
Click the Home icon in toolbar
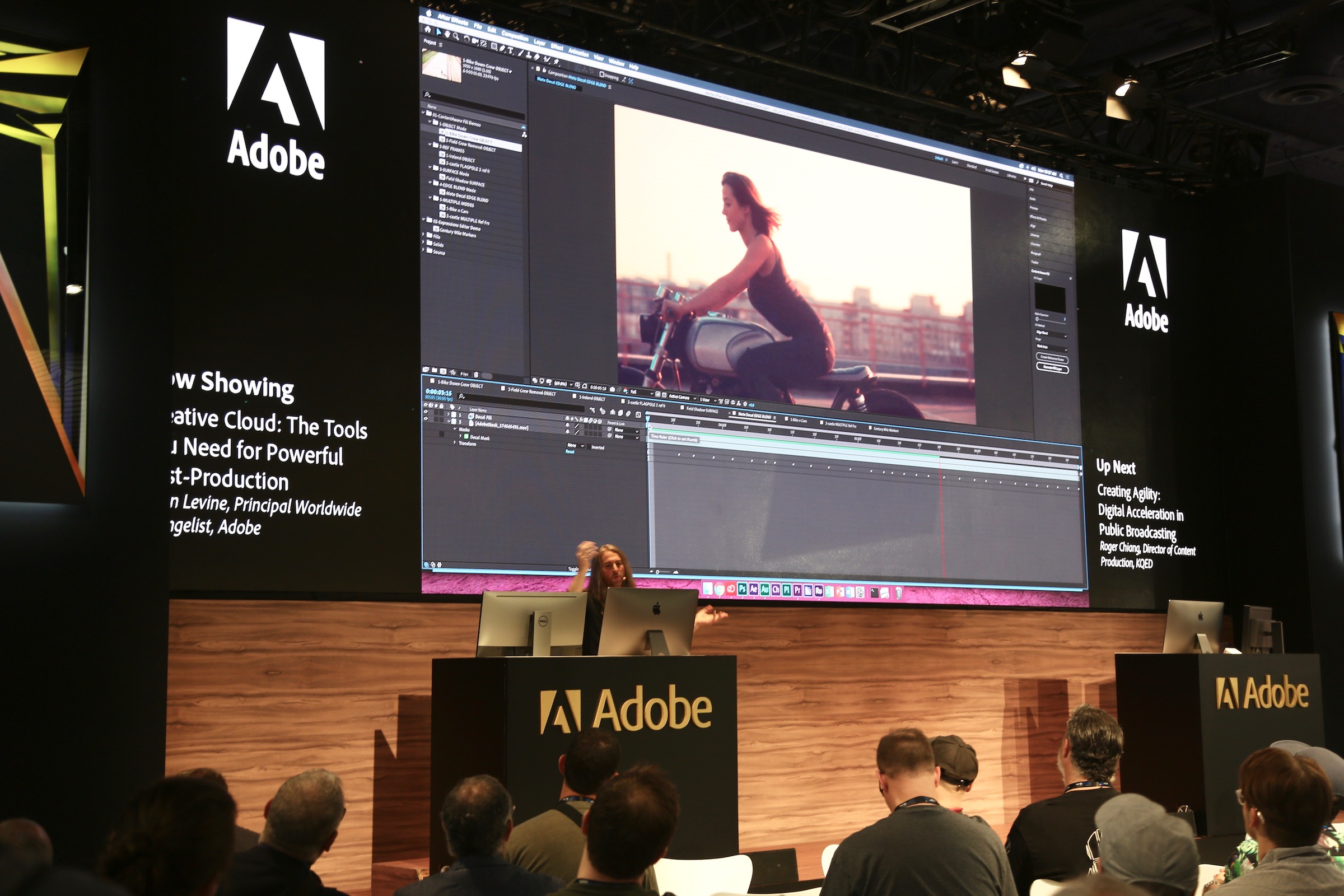click(x=428, y=29)
